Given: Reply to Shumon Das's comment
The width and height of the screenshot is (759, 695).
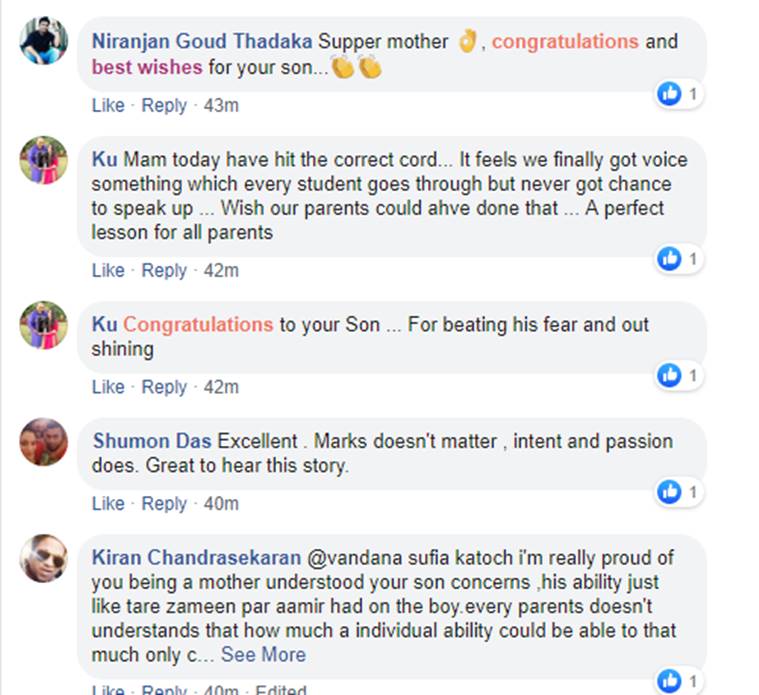Looking at the screenshot, I should (x=164, y=503).
